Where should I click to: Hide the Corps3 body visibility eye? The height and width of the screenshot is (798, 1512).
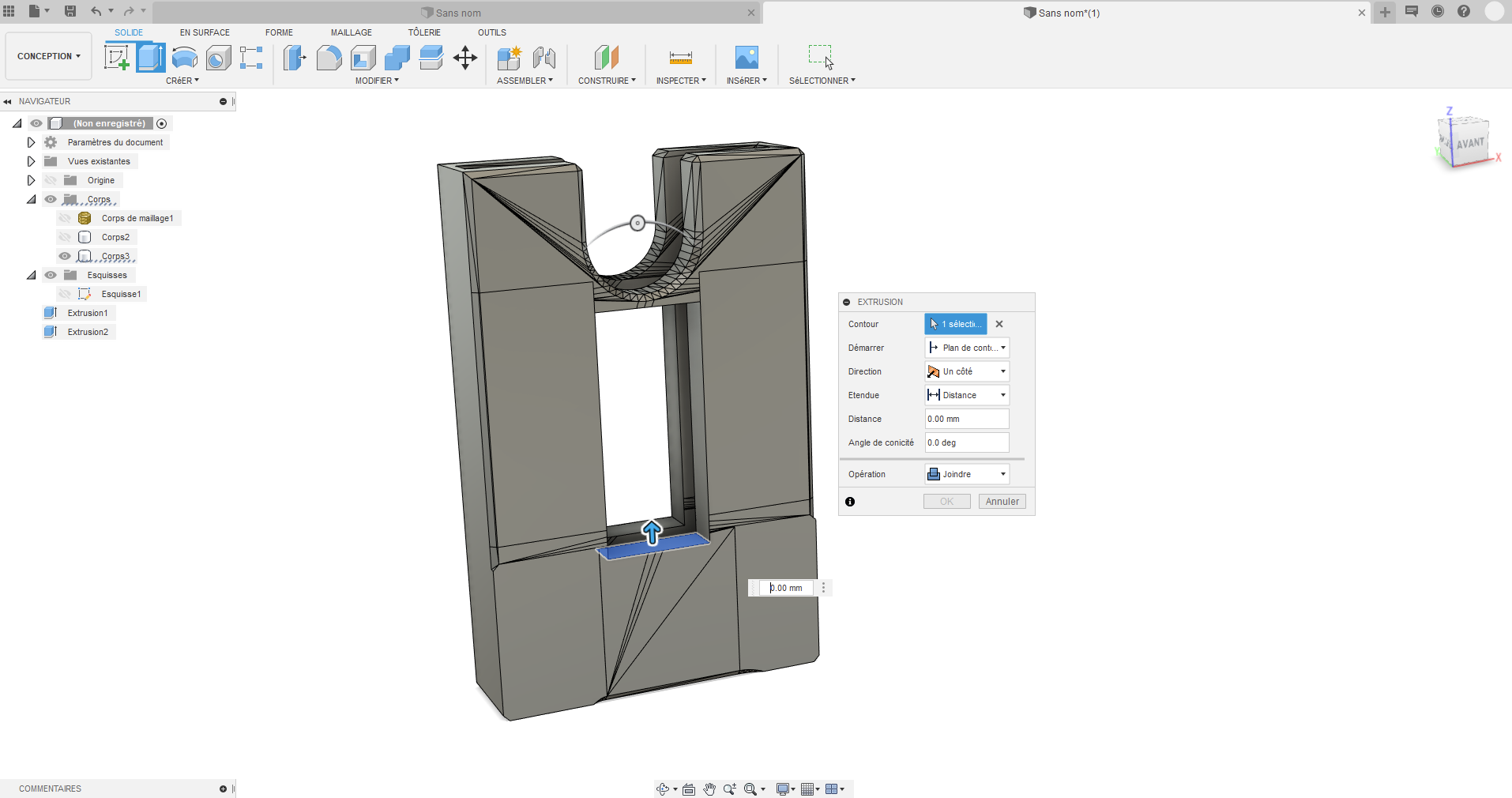coord(65,256)
